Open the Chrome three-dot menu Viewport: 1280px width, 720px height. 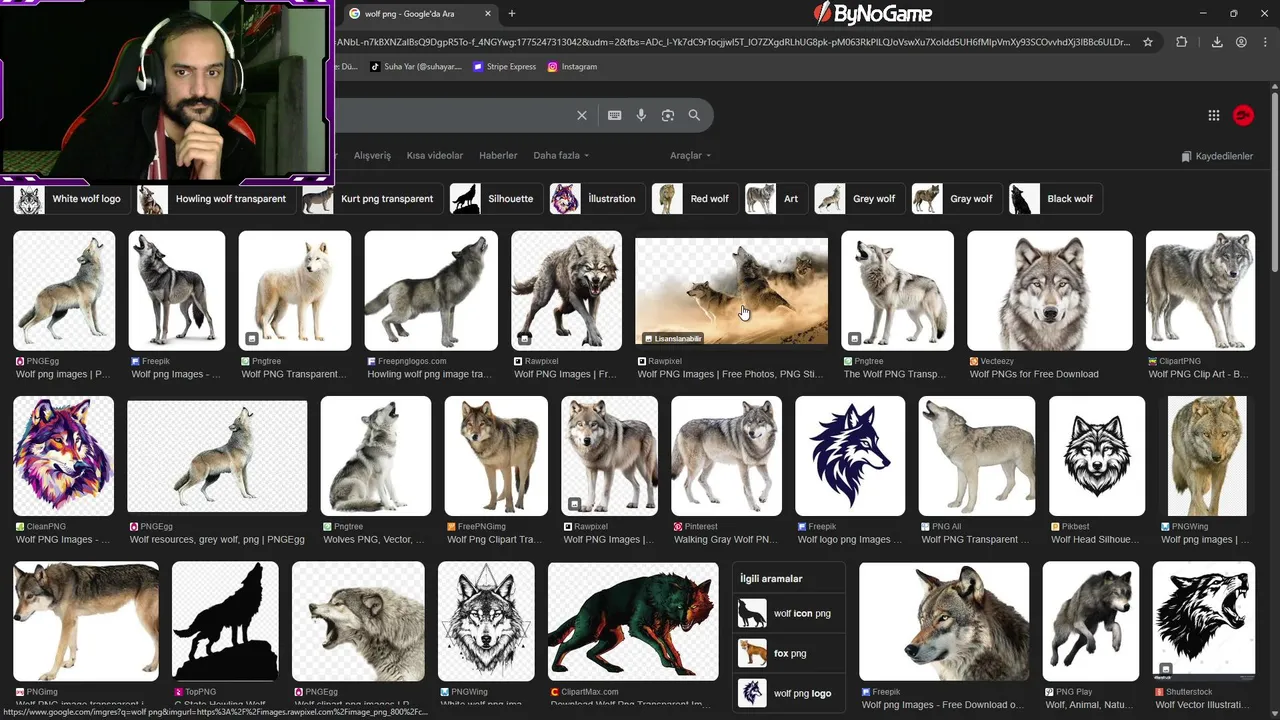click(1264, 42)
